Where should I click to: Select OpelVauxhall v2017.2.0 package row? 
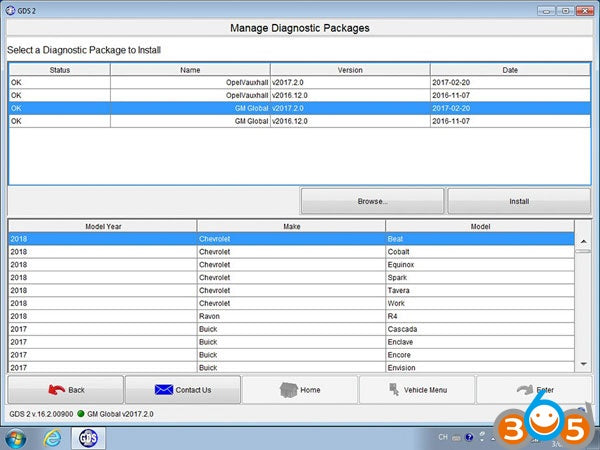click(x=300, y=82)
